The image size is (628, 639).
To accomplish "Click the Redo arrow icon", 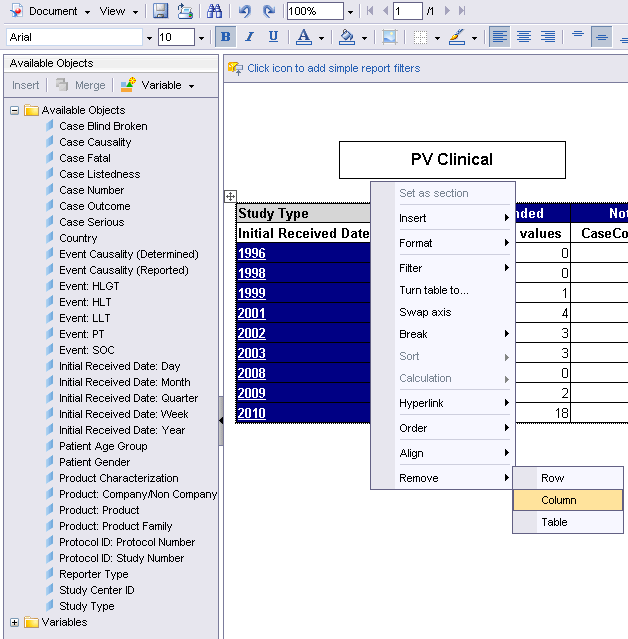I will (269, 11).
